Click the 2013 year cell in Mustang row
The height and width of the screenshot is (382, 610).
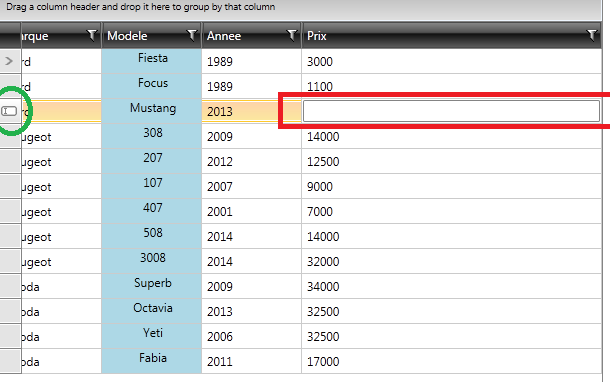point(251,111)
